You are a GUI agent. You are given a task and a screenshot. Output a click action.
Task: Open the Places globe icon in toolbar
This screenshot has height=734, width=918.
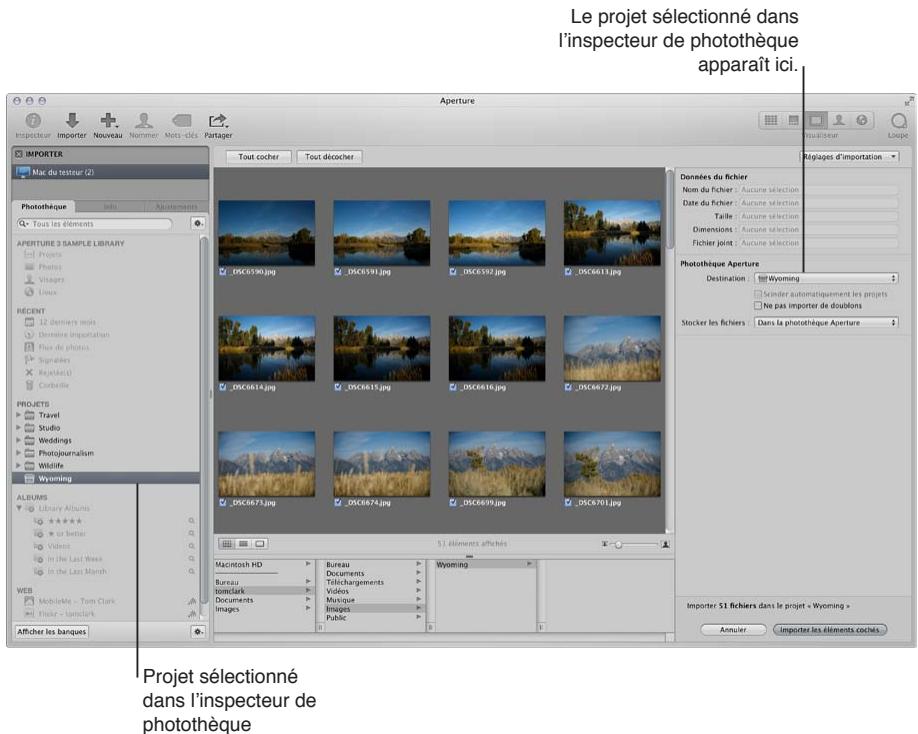point(861,120)
